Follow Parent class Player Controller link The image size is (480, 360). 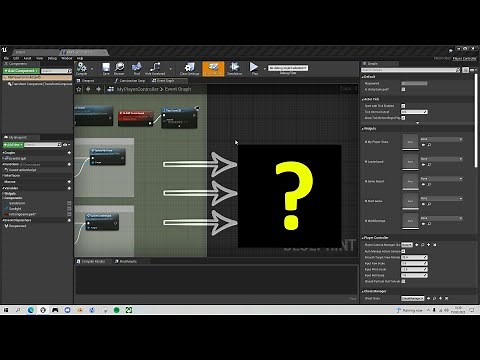pos(464,58)
